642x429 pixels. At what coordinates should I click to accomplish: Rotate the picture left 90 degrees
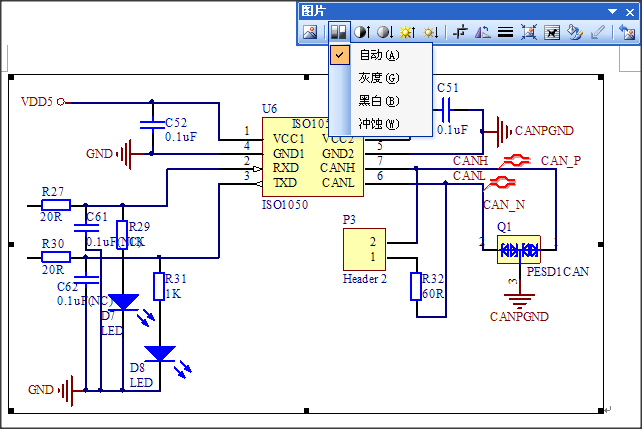tap(483, 32)
